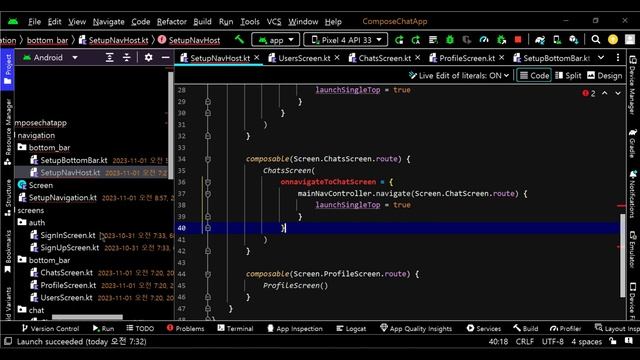Image resolution: width=640 pixels, height=360 pixels.
Task: Open Notifications tool window on right
Action: [x=633, y=194]
